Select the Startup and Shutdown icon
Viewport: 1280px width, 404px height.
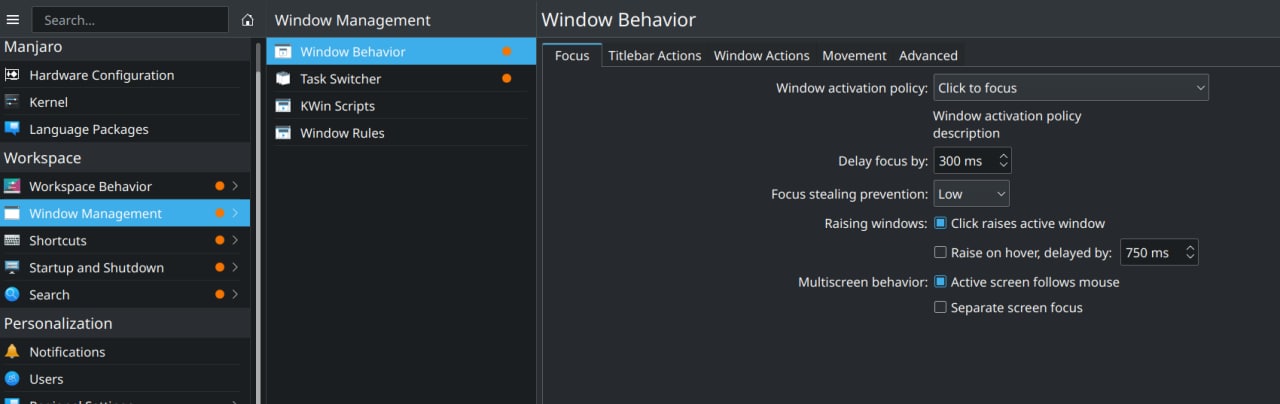click(12, 267)
